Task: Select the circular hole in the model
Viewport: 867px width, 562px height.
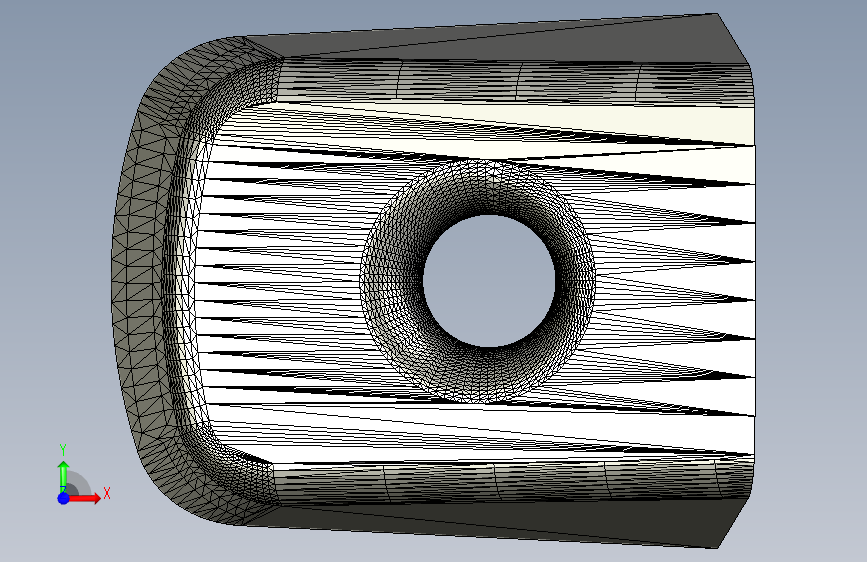Action: [x=489, y=281]
